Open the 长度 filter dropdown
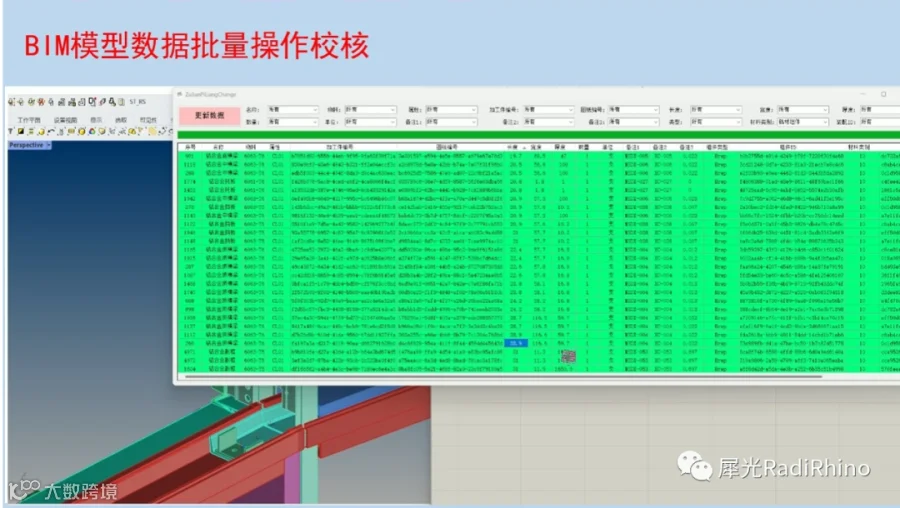The height and width of the screenshot is (508, 900). tap(716, 109)
